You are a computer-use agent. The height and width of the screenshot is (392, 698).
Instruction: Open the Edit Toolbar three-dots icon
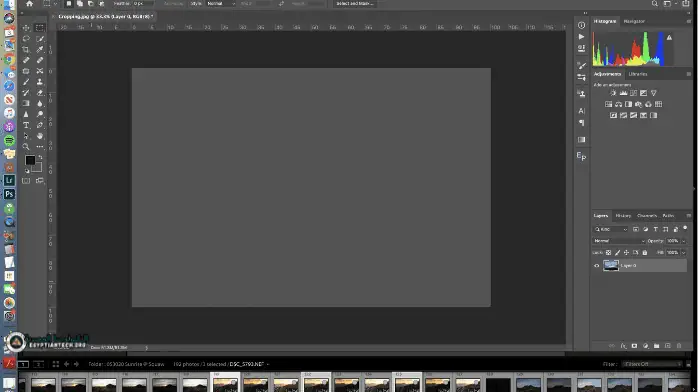(40, 146)
